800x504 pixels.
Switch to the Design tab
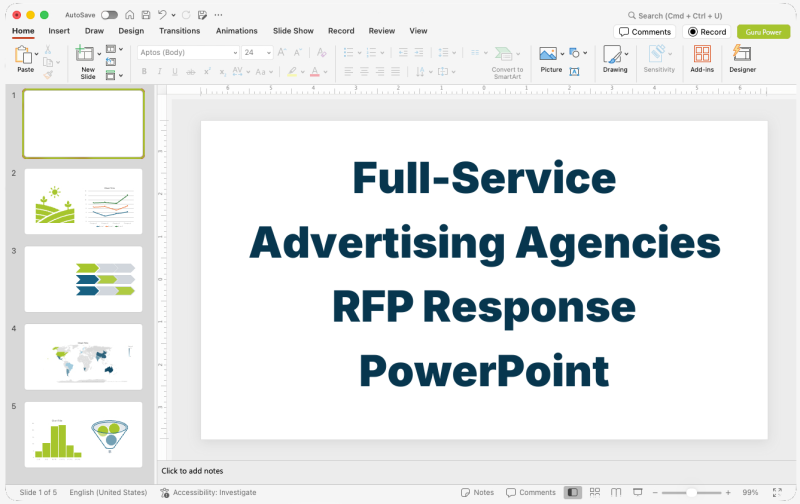131,31
